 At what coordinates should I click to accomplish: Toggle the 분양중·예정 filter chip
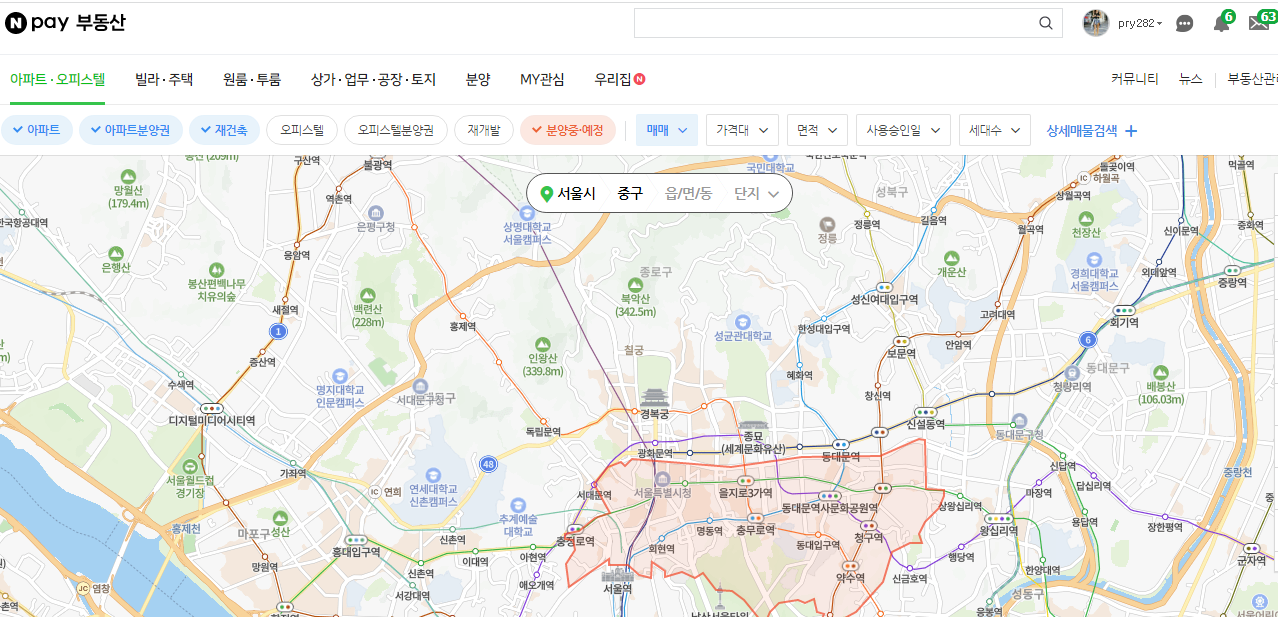567,130
